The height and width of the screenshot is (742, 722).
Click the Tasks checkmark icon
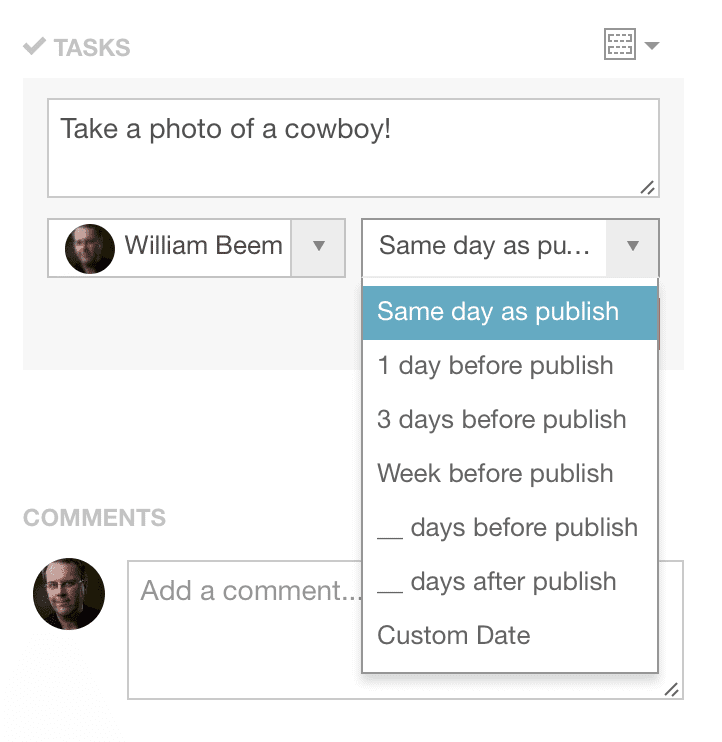pos(35,46)
